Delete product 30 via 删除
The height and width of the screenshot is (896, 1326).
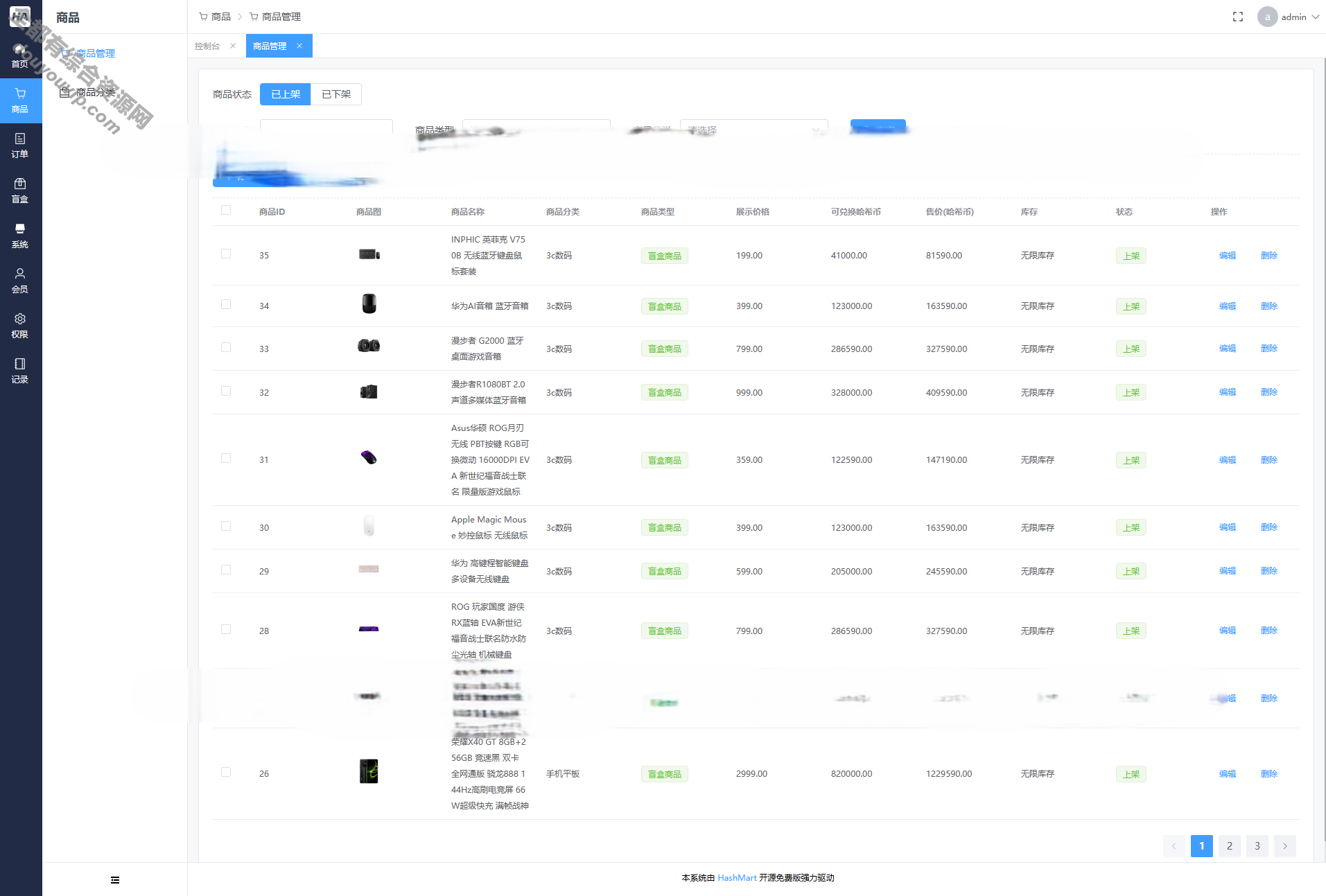coord(1269,527)
